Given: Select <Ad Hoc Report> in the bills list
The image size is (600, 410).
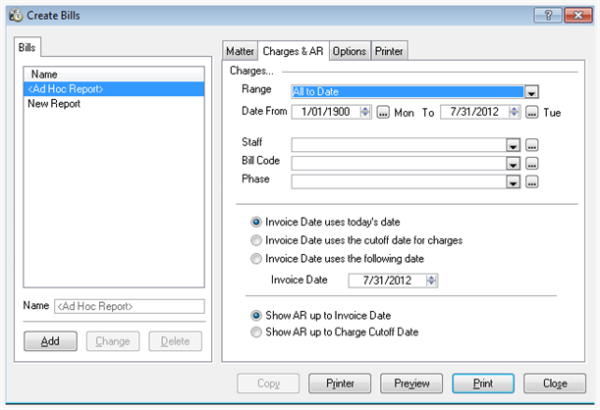Looking at the screenshot, I should click(x=114, y=89).
